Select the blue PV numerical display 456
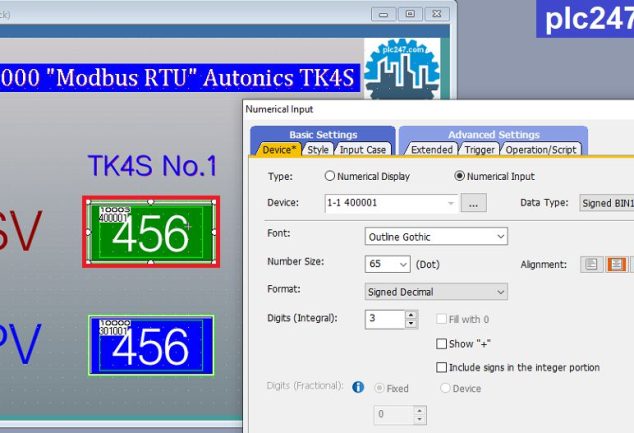This screenshot has height=433, width=634. click(x=151, y=345)
